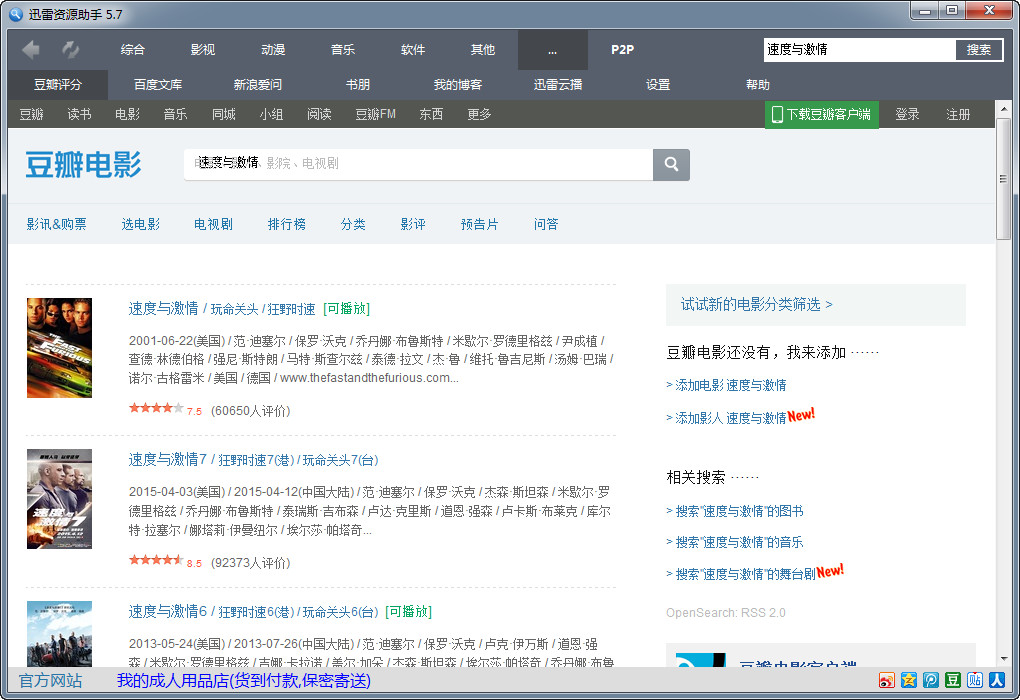
Task: Open the 迅雷云播 sub-tab
Action: (x=558, y=85)
